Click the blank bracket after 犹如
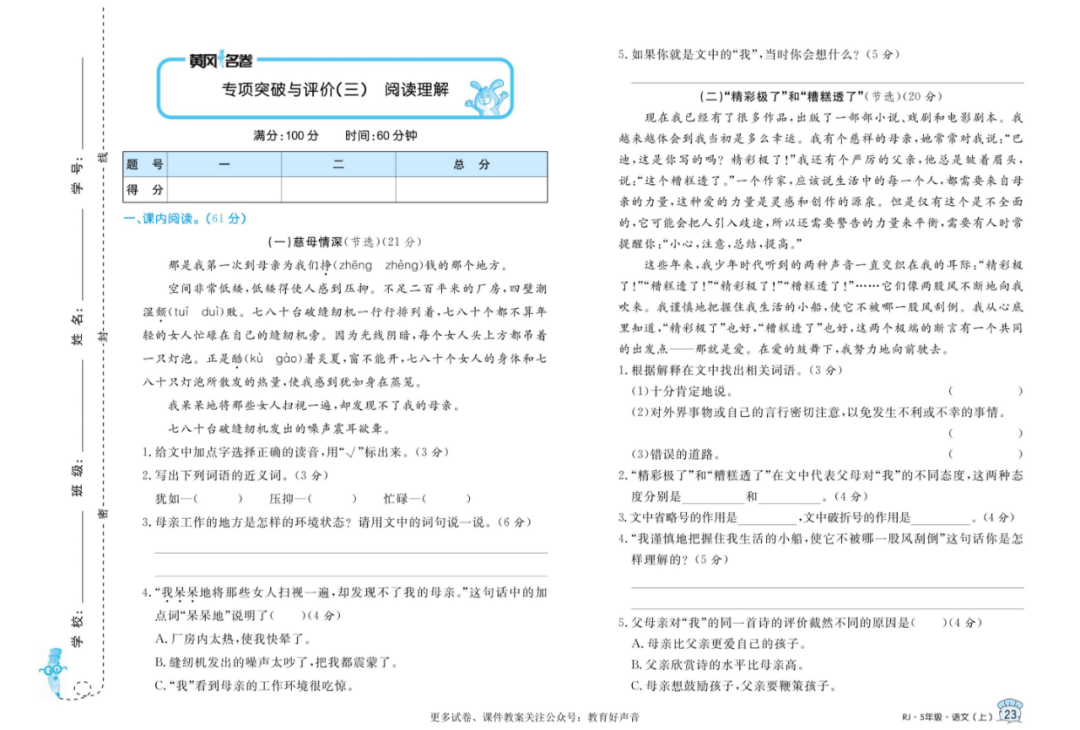 point(218,499)
